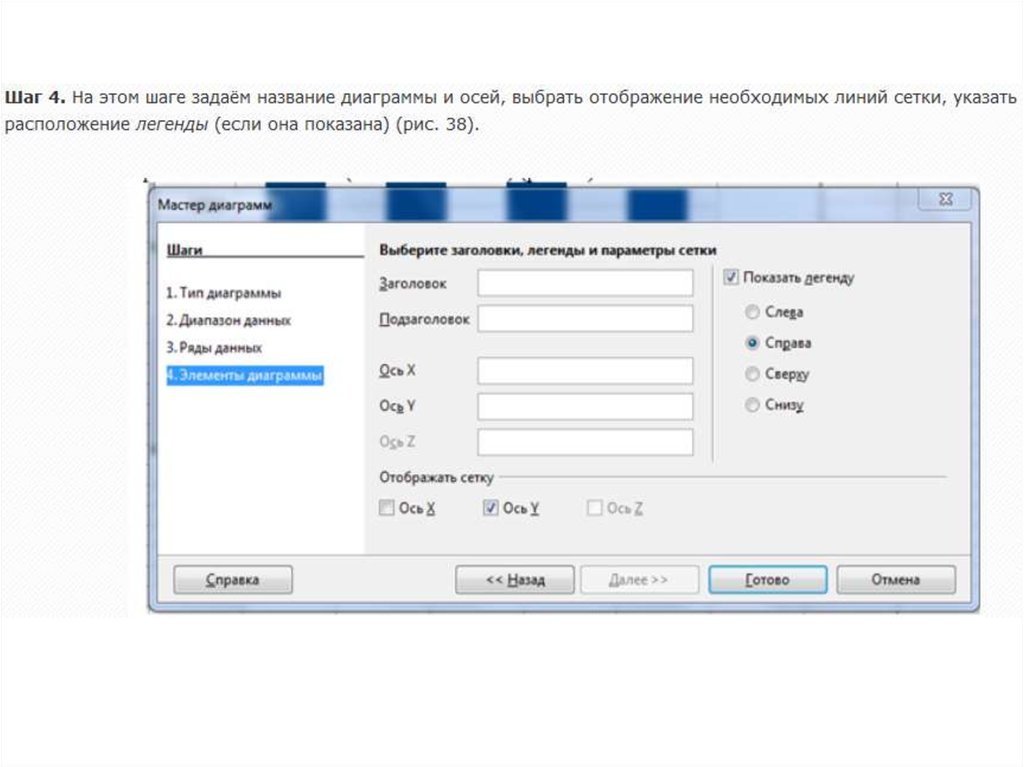
Task: Select the Слева legend position
Action: (x=752, y=312)
